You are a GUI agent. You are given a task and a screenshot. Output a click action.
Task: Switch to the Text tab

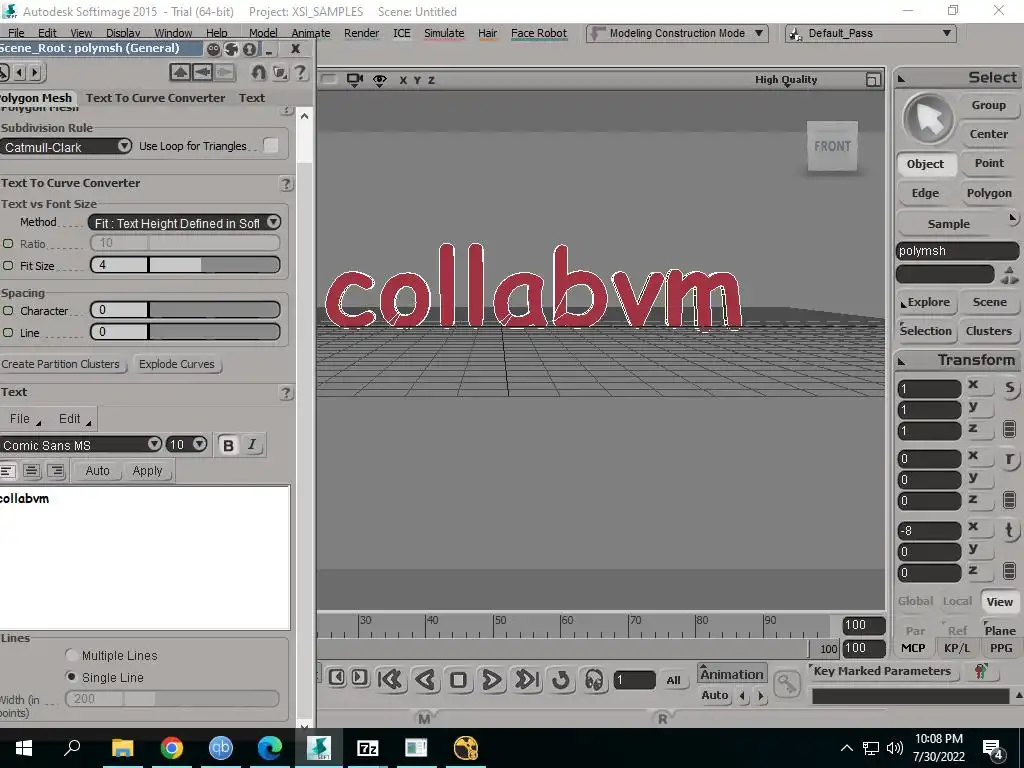pyautogui.click(x=251, y=98)
